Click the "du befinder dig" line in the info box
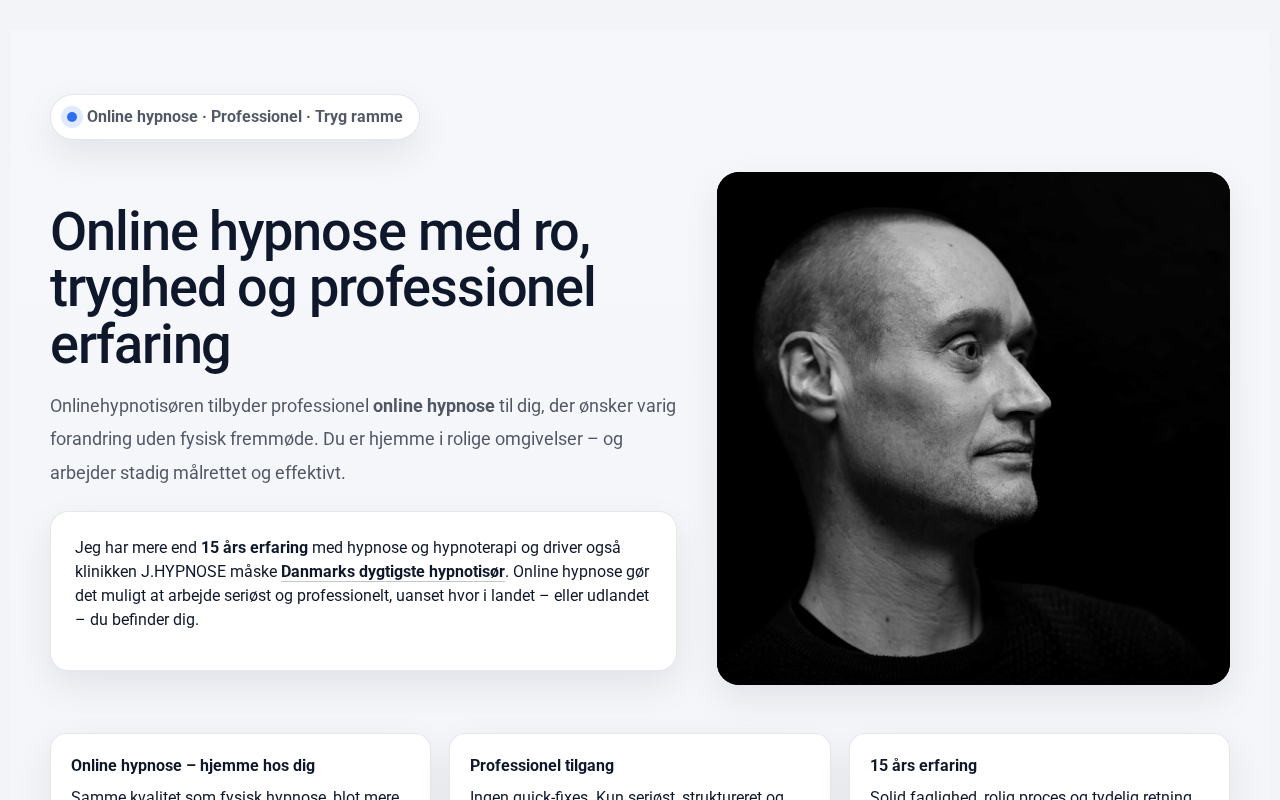Screen dimensions: 1280x800 (x=137, y=620)
